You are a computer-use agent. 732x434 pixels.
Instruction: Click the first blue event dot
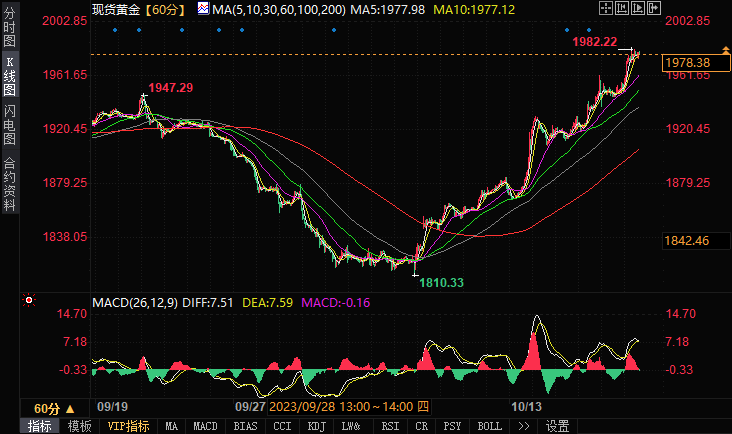point(116,30)
